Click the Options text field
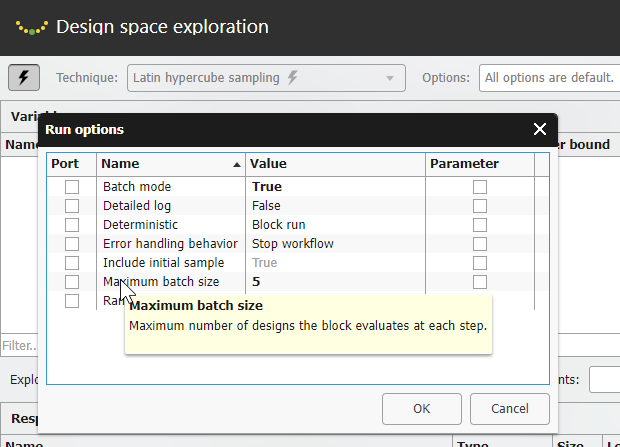620x447 pixels. tap(547, 78)
